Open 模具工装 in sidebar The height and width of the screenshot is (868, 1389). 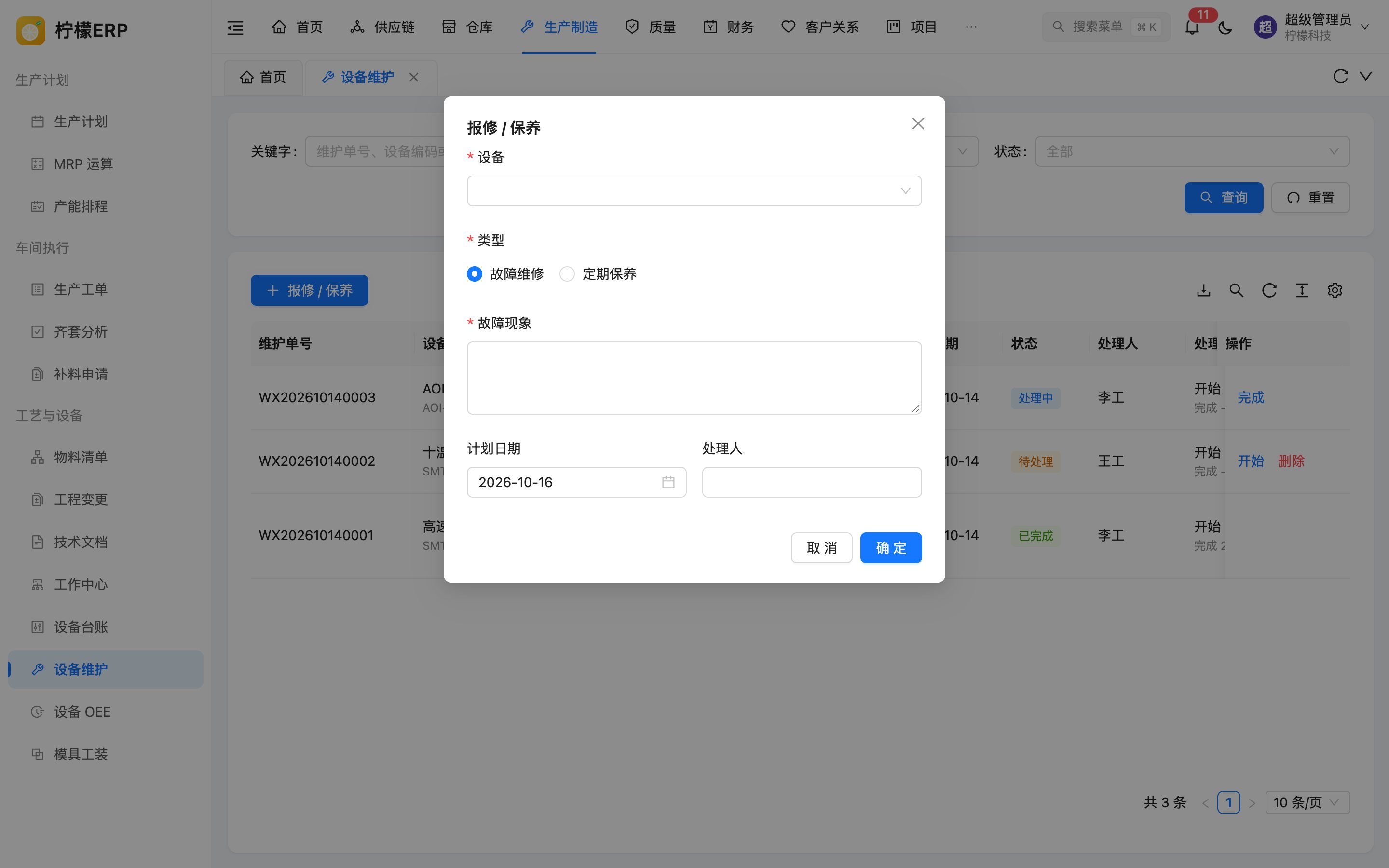point(105,754)
